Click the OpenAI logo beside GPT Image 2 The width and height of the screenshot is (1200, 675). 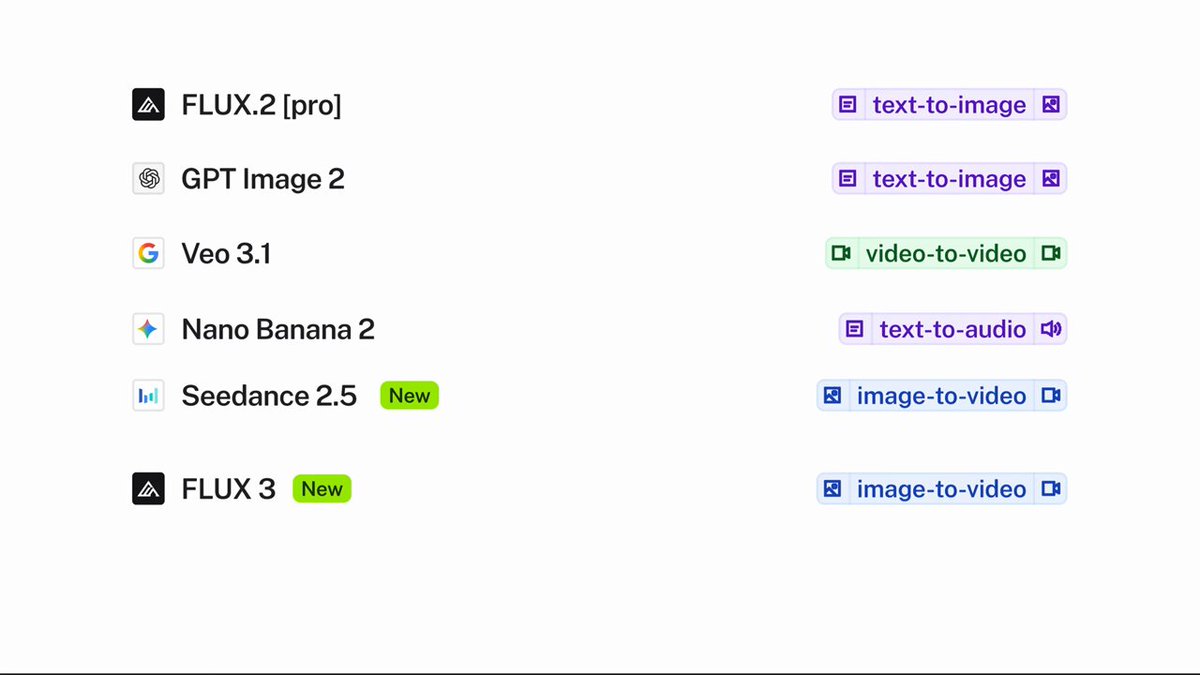coord(148,179)
